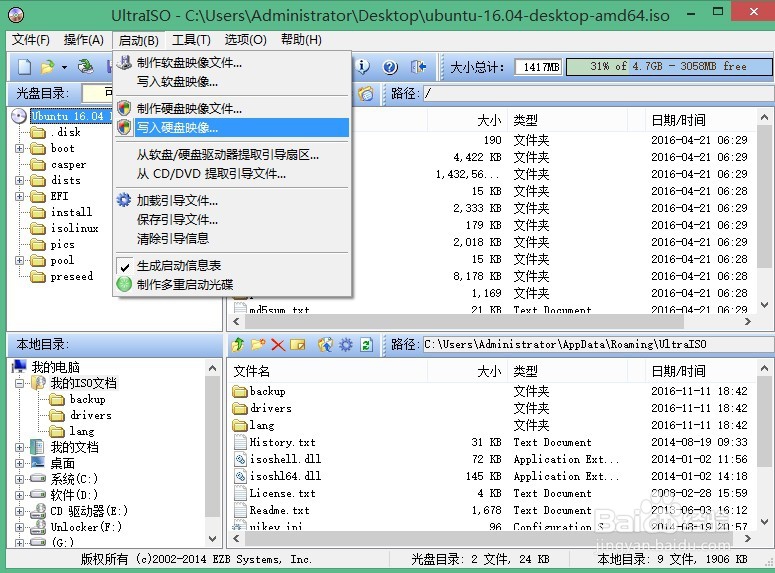This screenshot has height=573, width=775.
Task: Select the History.txt file row
Action: coord(492,442)
